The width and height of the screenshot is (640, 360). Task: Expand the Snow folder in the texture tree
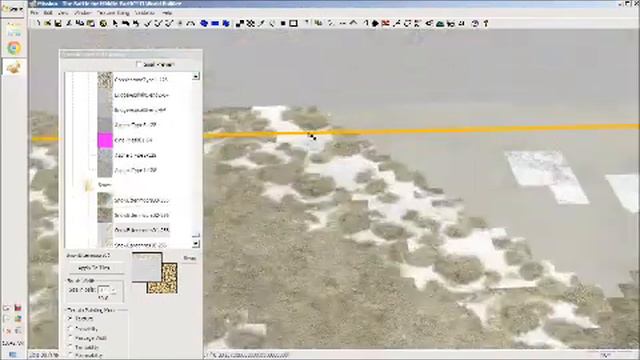point(89,185)
